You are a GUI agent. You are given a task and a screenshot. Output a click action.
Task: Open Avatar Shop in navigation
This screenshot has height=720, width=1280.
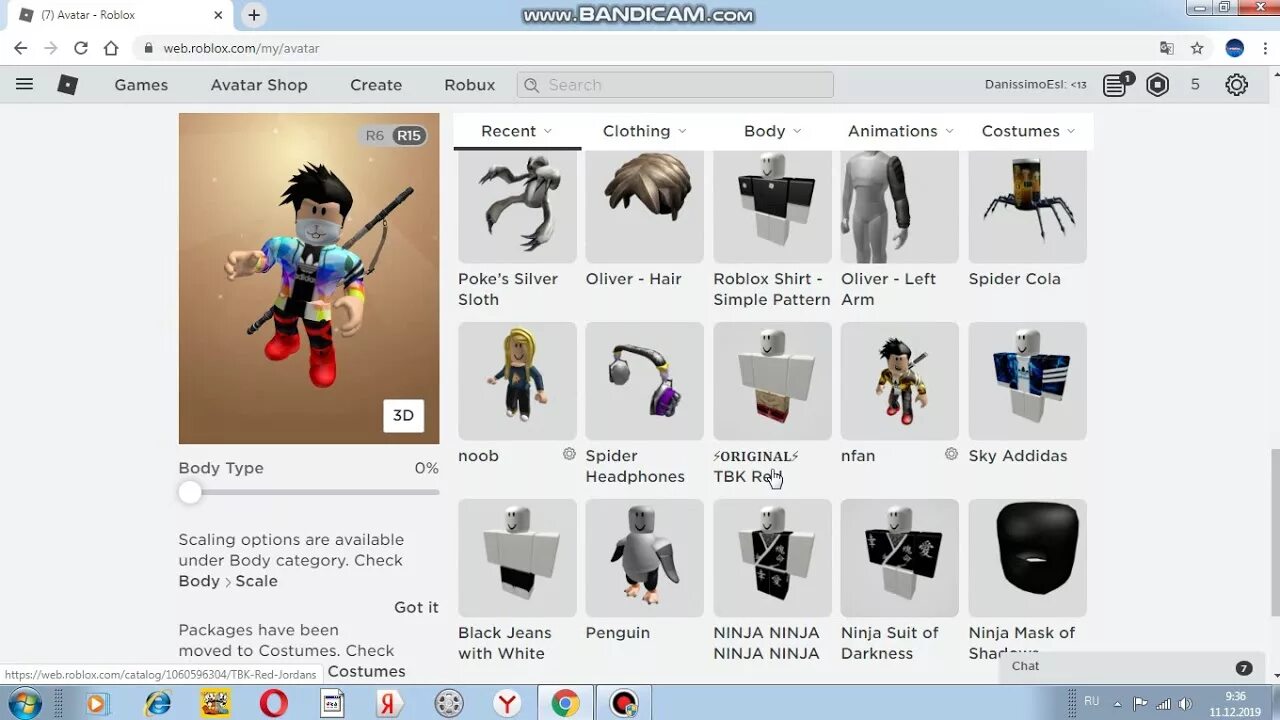[259, 85]
